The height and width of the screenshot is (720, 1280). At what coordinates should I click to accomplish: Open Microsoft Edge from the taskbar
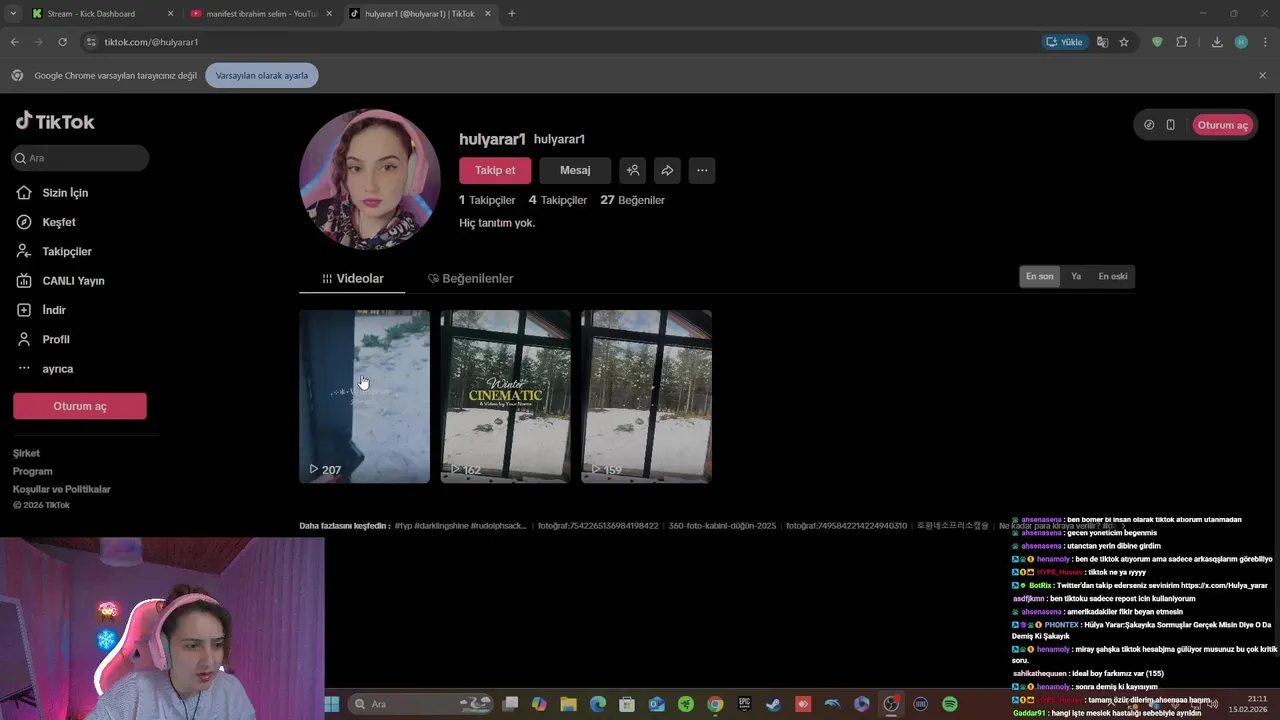(x=598, y=704)
